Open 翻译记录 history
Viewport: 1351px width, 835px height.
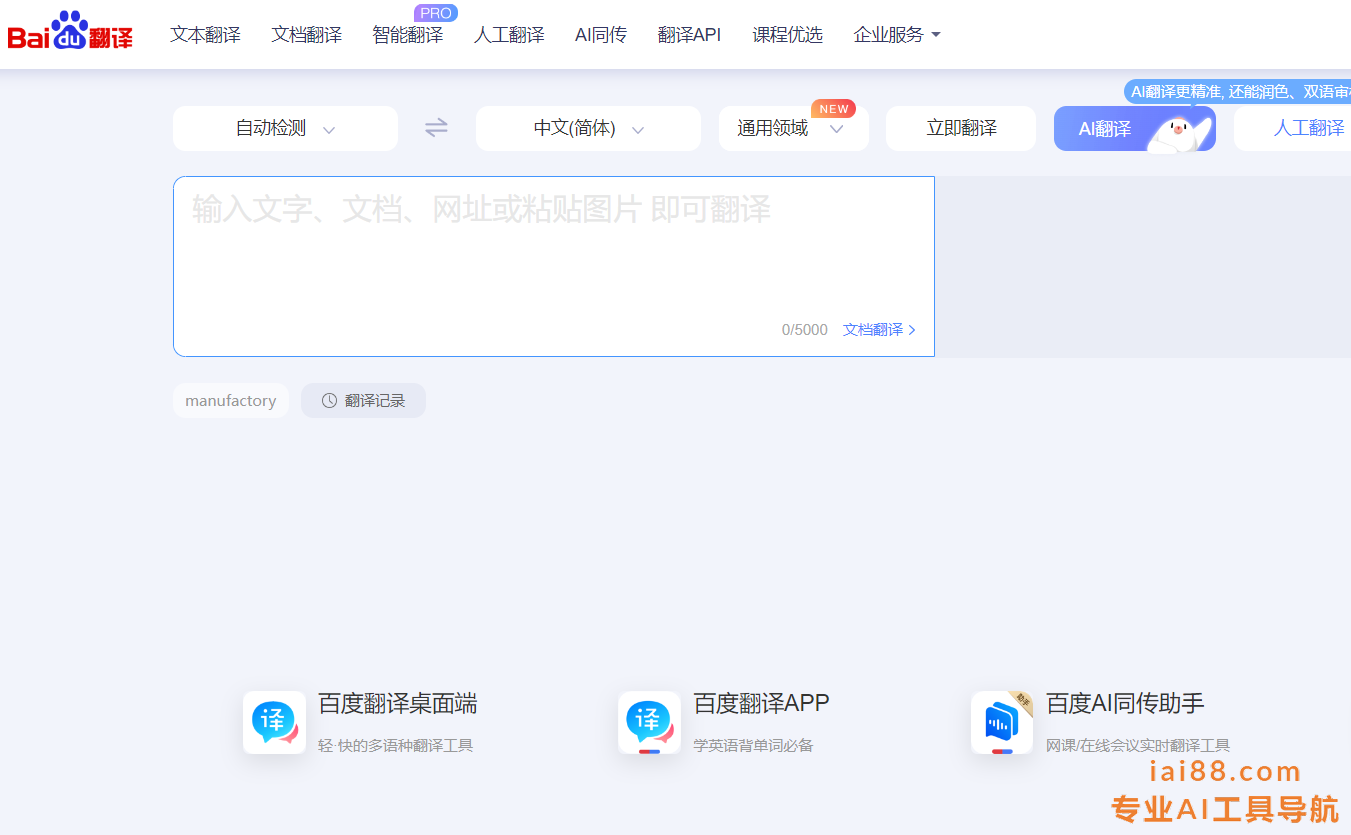(x=363, y=401)
